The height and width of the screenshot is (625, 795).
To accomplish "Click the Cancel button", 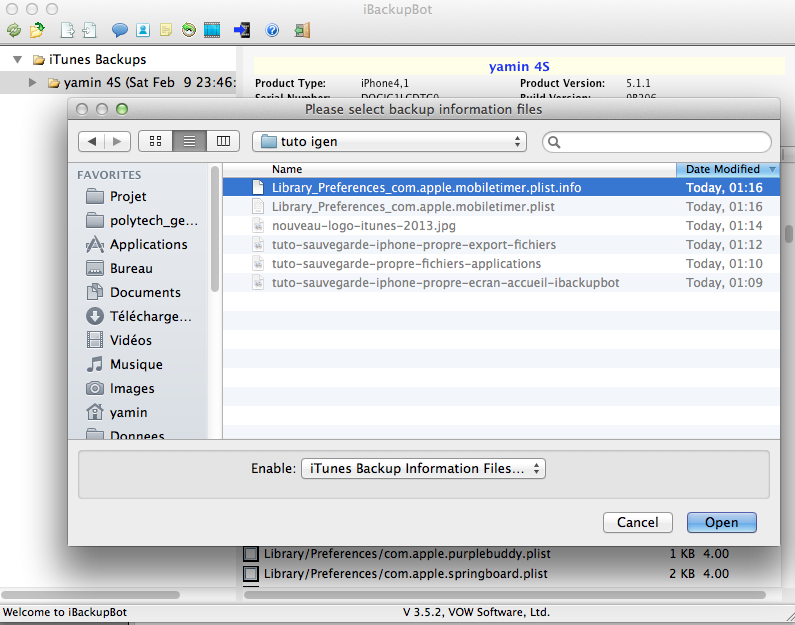I will coord(637,523).
